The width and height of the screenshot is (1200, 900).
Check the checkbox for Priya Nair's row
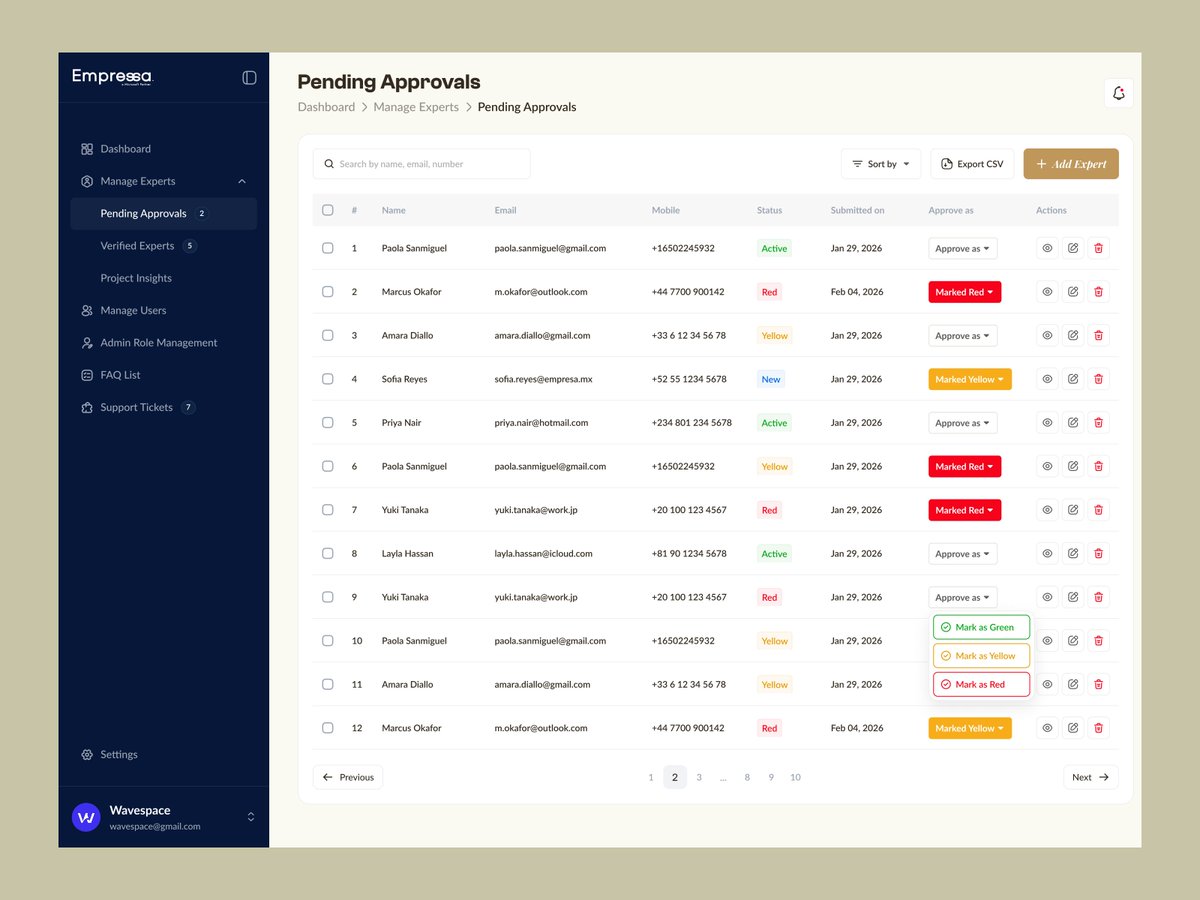click(327, 422)
